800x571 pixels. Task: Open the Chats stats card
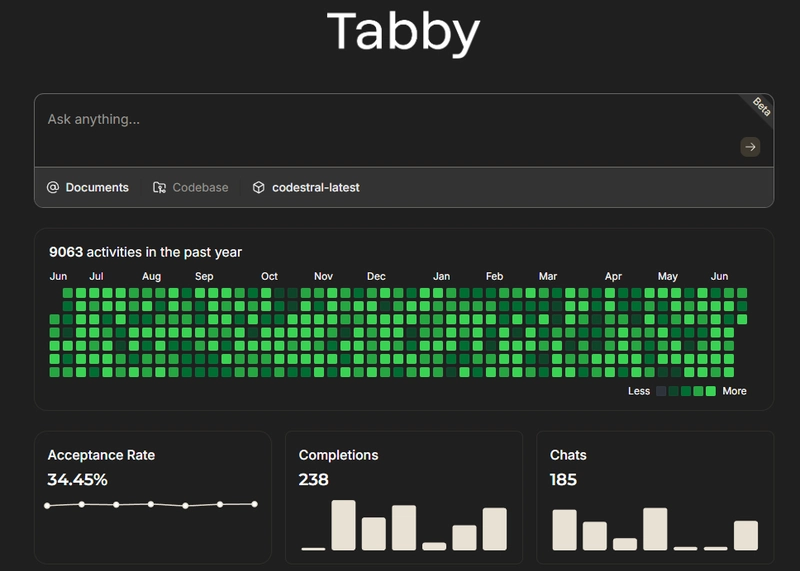pyautogui.click(x=655, y=497)
